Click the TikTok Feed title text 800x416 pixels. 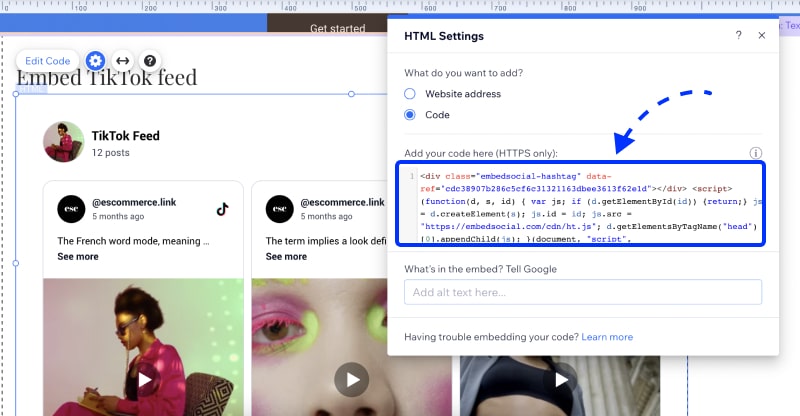tap(126, 136)
